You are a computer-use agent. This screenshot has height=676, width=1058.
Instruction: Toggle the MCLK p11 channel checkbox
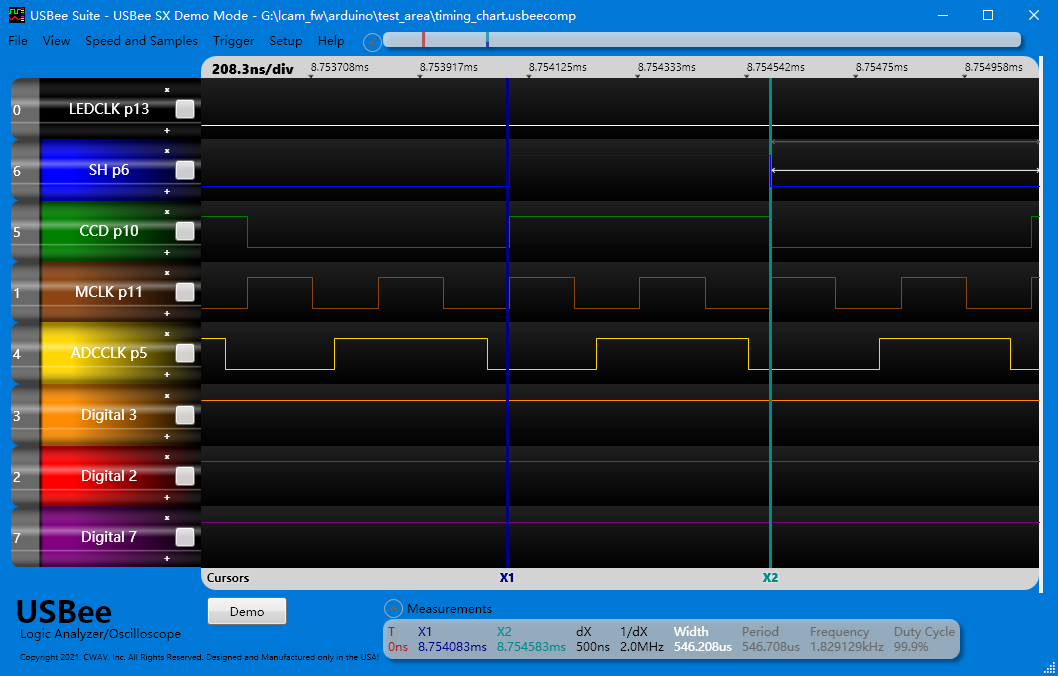click(185, 292)
